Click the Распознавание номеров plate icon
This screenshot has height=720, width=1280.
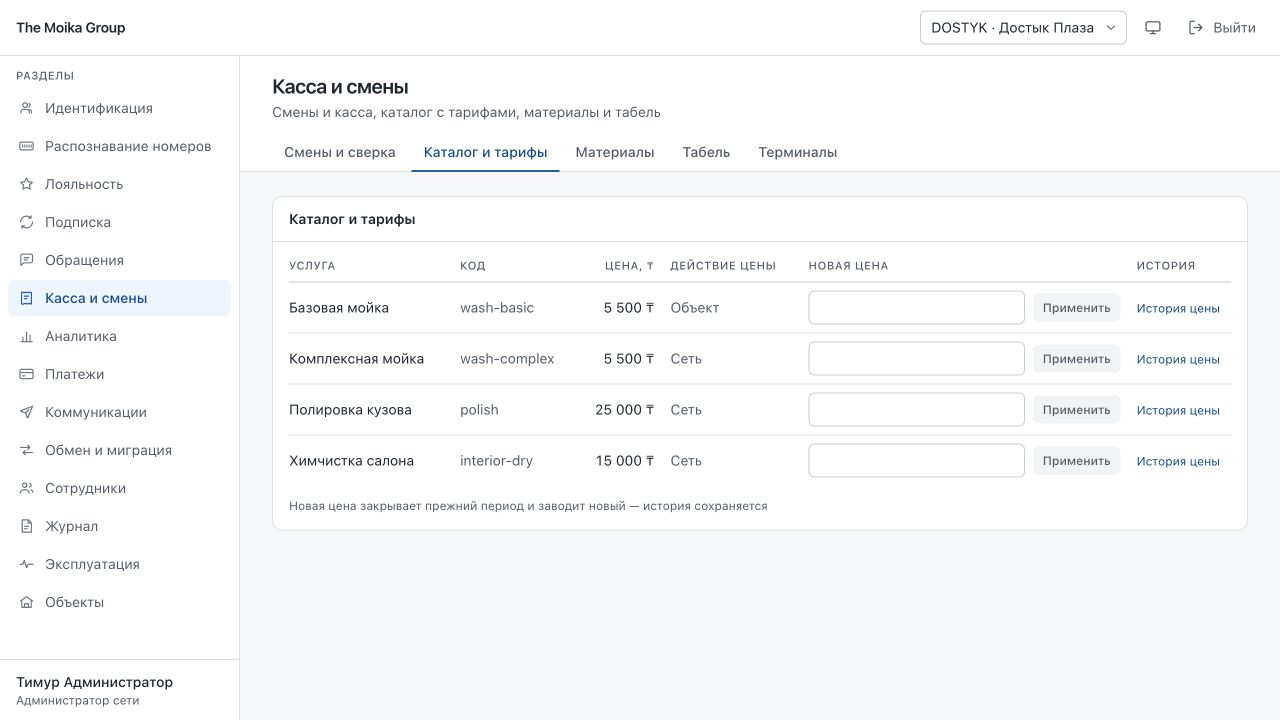point(27,146)
